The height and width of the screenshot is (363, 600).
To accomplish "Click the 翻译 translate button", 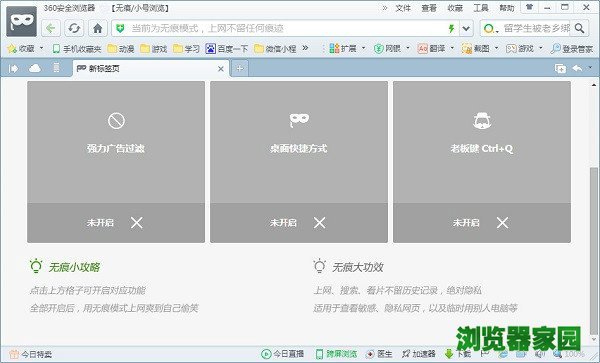I will tap(432, 49).
